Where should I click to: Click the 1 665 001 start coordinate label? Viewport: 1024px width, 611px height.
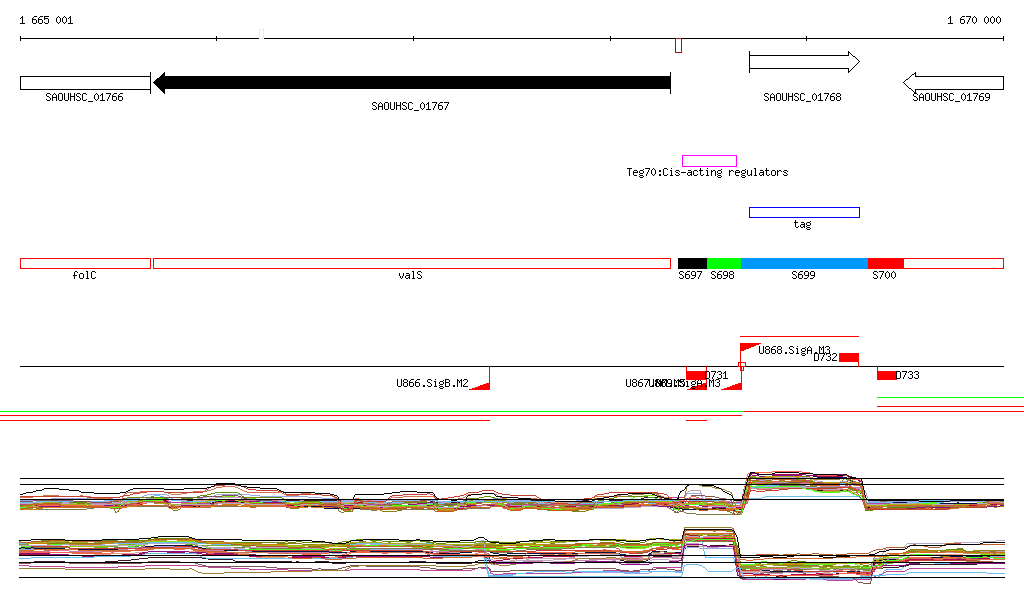tap(46, 20)
